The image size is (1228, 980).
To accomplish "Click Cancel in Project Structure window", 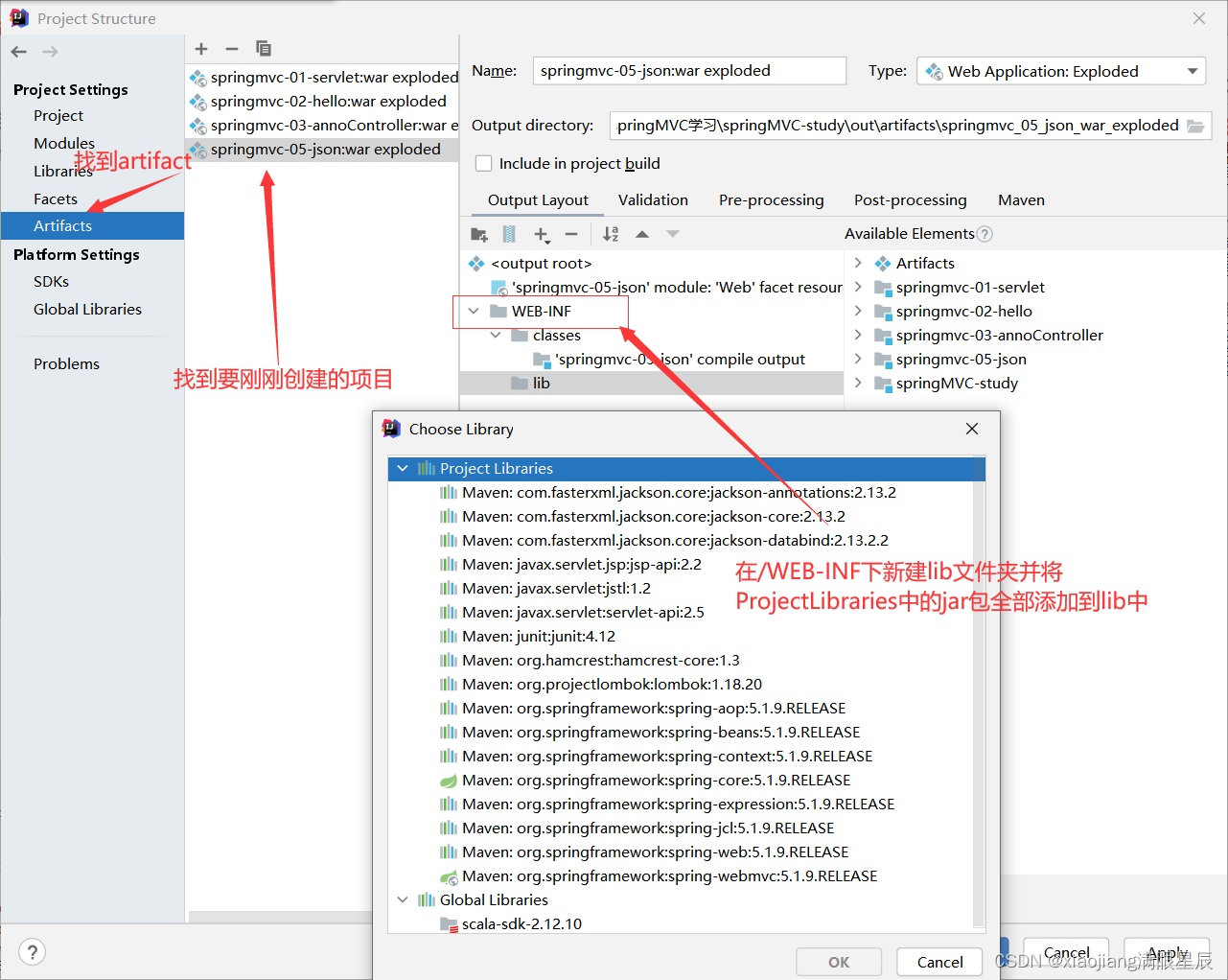I will 1066,953.
